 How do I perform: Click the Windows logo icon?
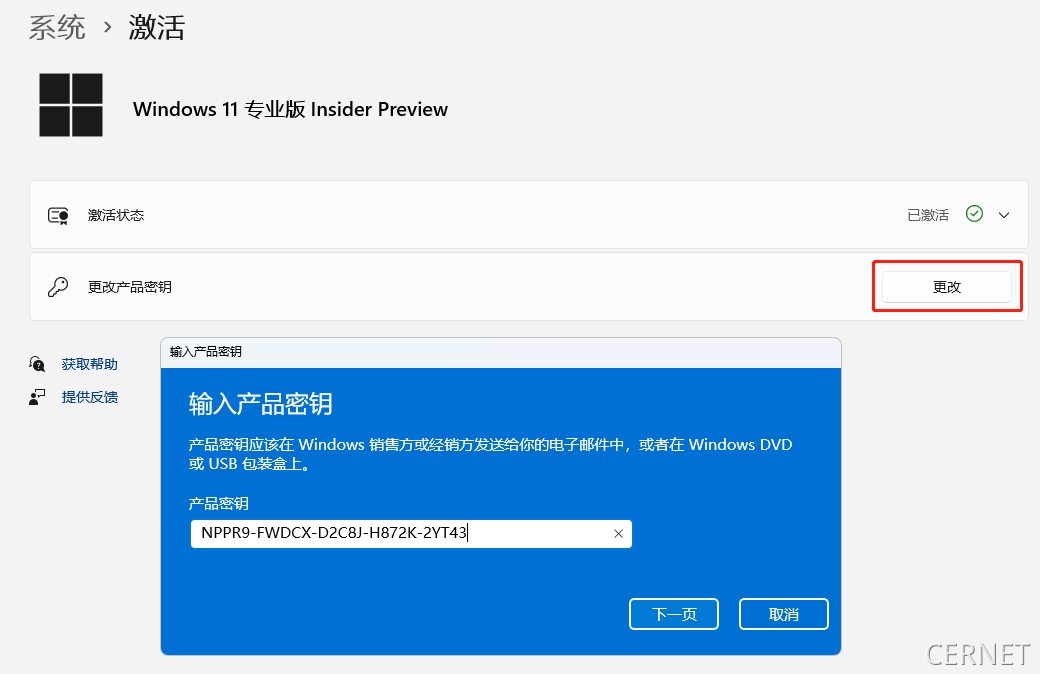(71, 105)
